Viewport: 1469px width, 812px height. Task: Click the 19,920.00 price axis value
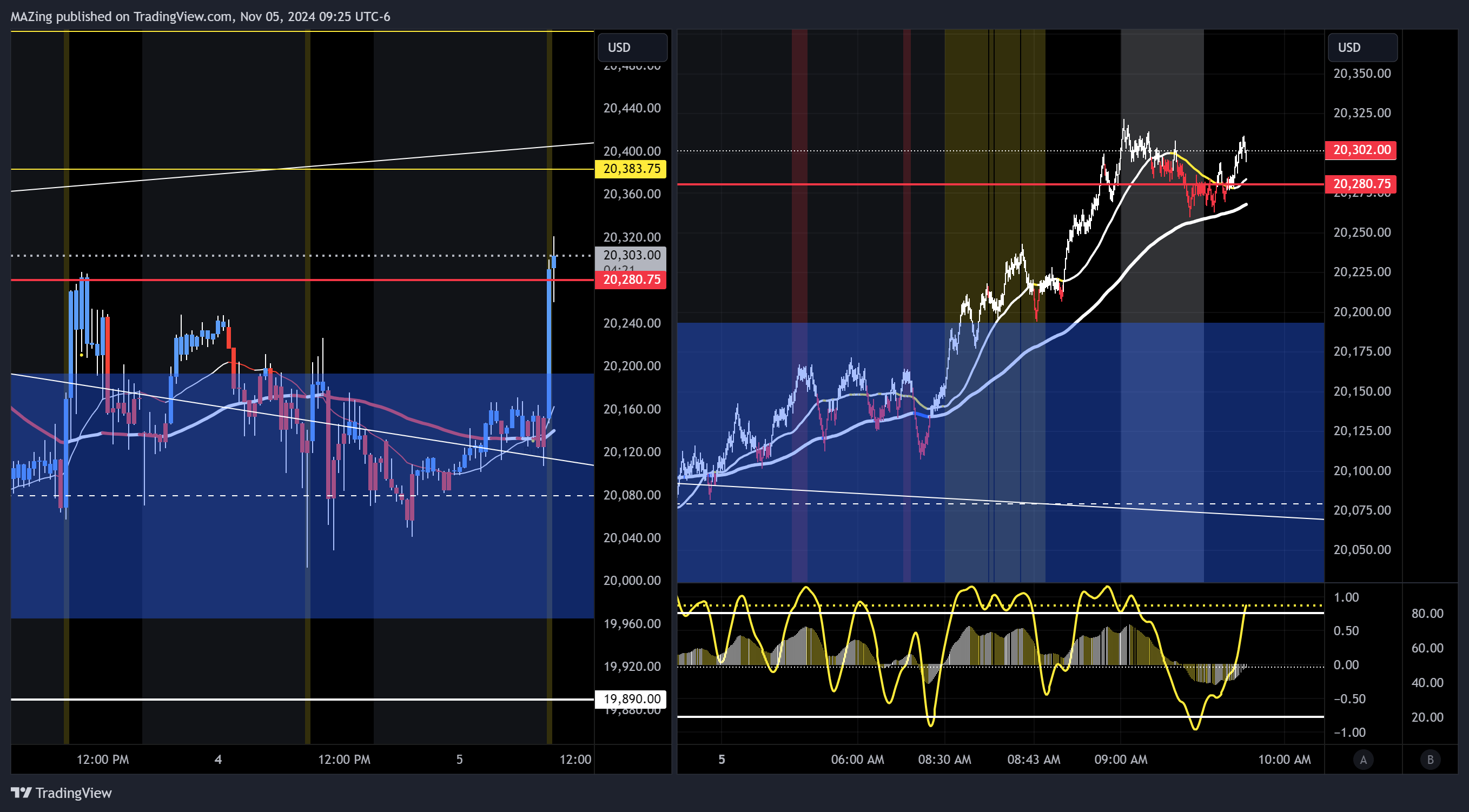(632, 667)
